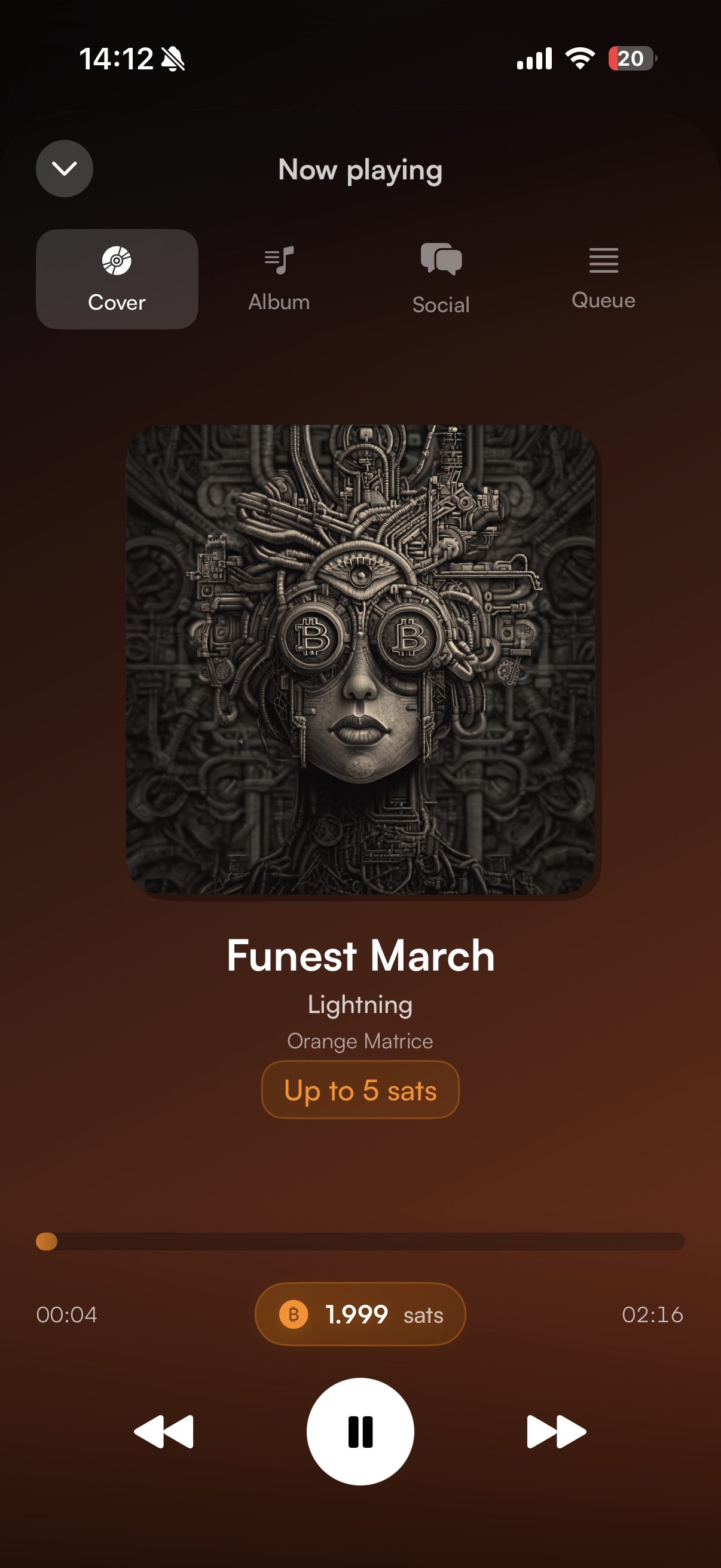Open the Lightning artist name
721x1568 pixels.
pos(360,1004)
